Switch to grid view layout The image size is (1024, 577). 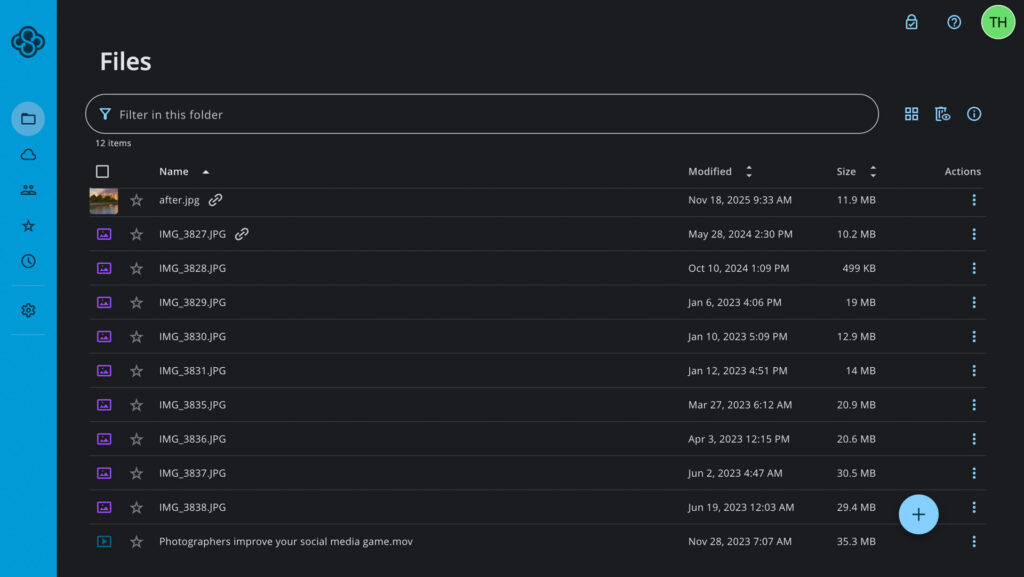pos(911,114)
